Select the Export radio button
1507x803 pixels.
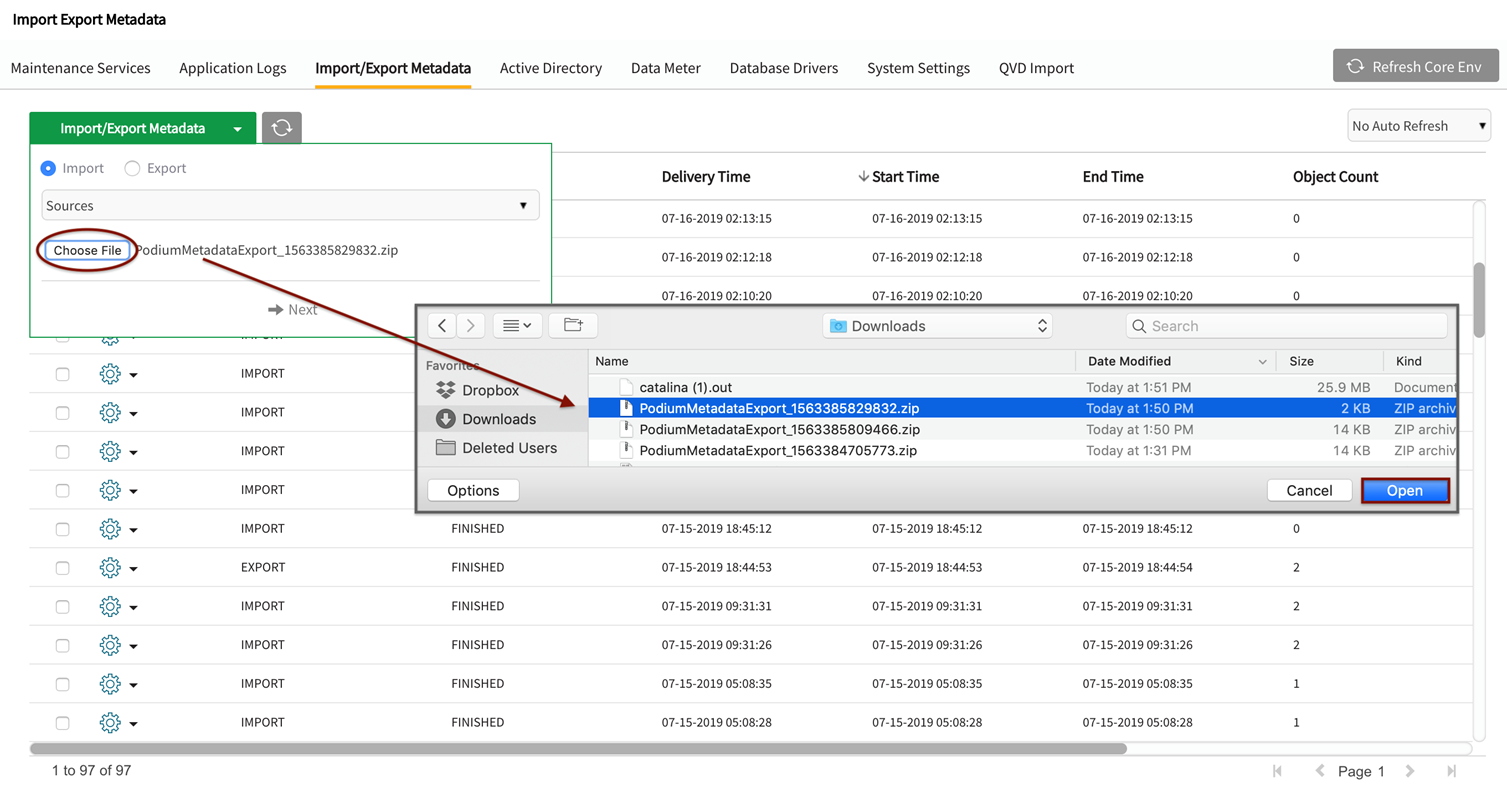[132, 168]
